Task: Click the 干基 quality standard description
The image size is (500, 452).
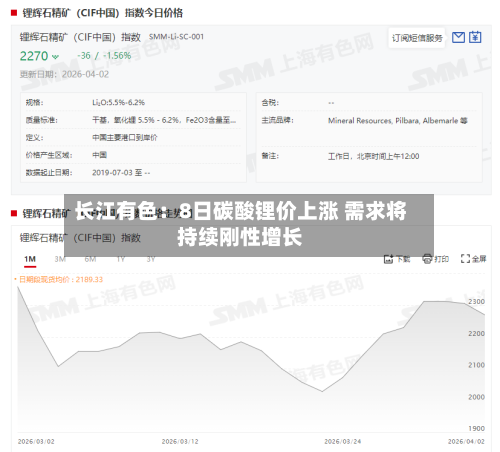Action: [164, 120]
